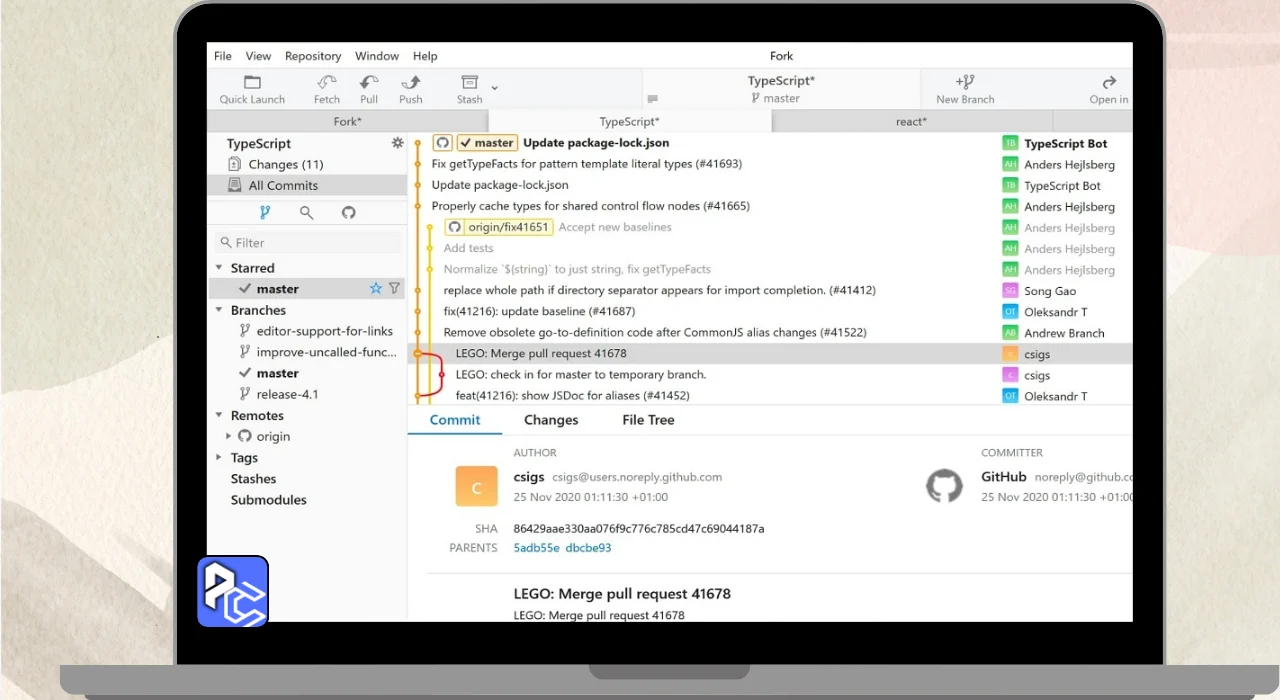Image resolution: width=1280 pixels, height=700 pixels.
Task: Click the Stash toolbar icon
Action: click(469, 83)
